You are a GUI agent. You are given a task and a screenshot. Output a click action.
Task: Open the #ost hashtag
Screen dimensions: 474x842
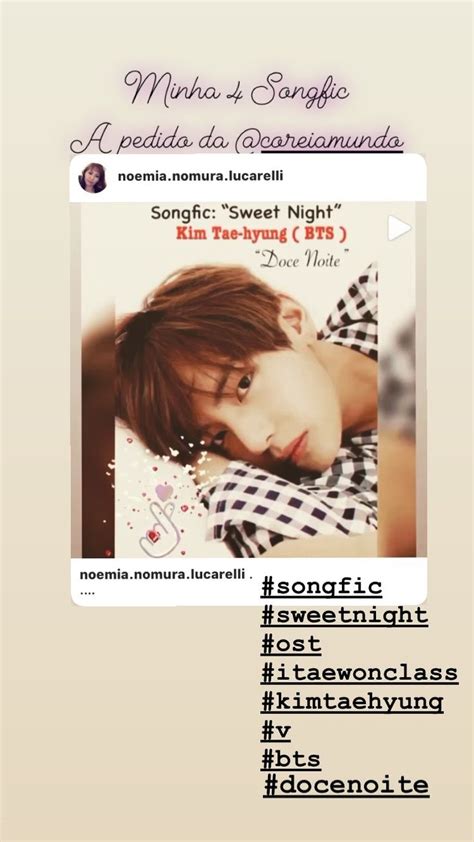click(x=291, y=644)
